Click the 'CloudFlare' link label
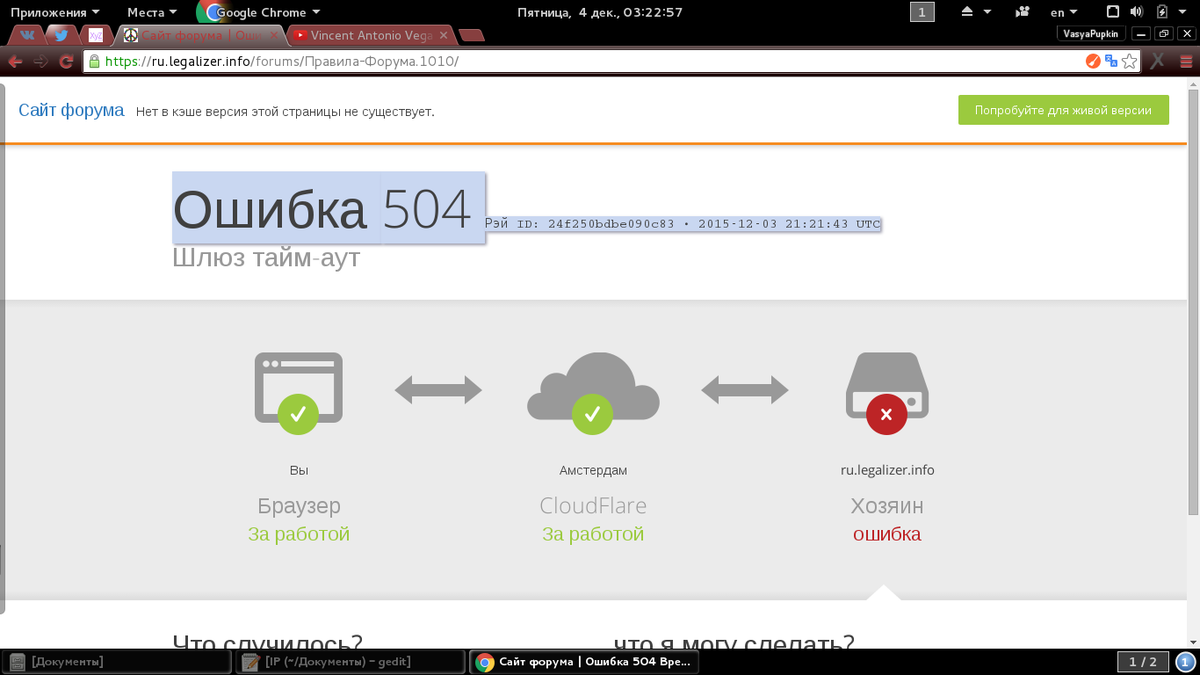Viewport: 1200px width, 675px height. pyautogui.click(x=593, y=506)
